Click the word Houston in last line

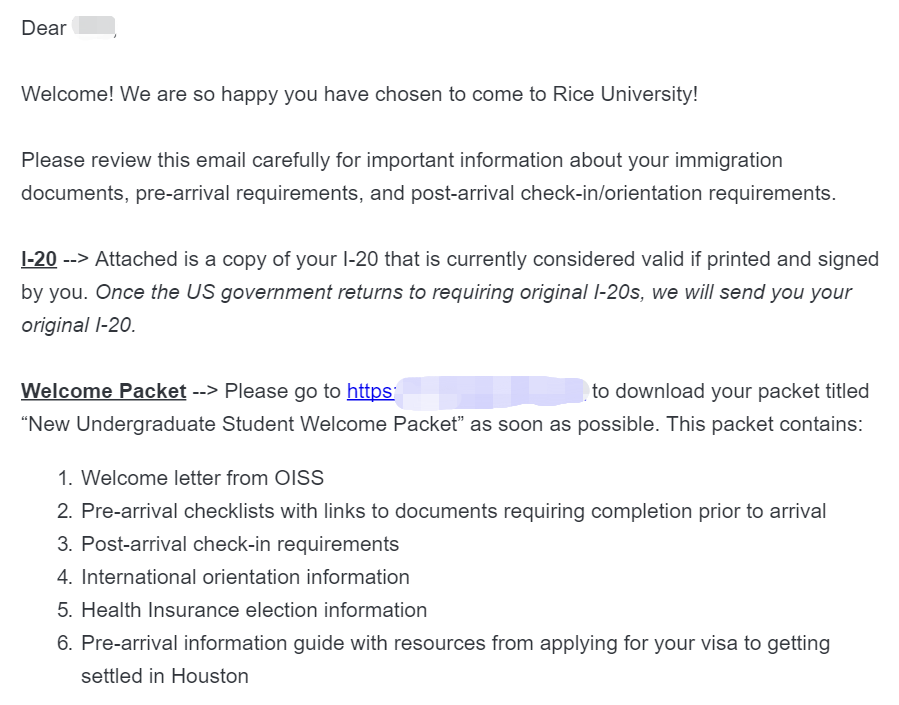coord(210,676)
